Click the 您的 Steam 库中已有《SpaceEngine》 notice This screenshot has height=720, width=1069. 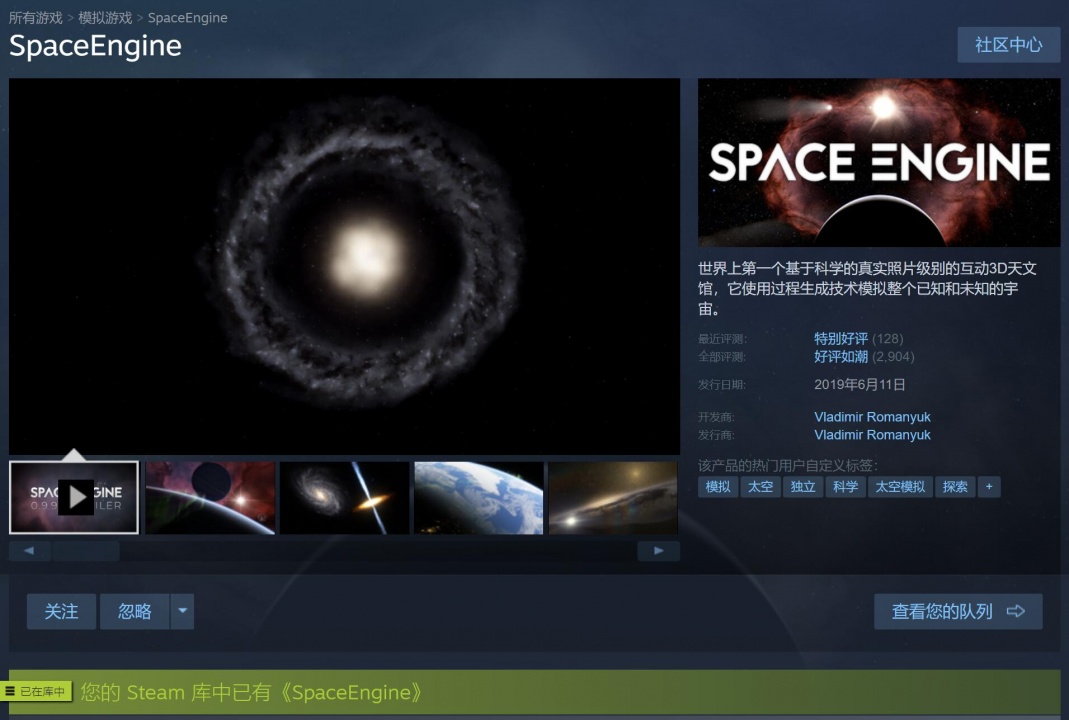click(x=252, y=692)
